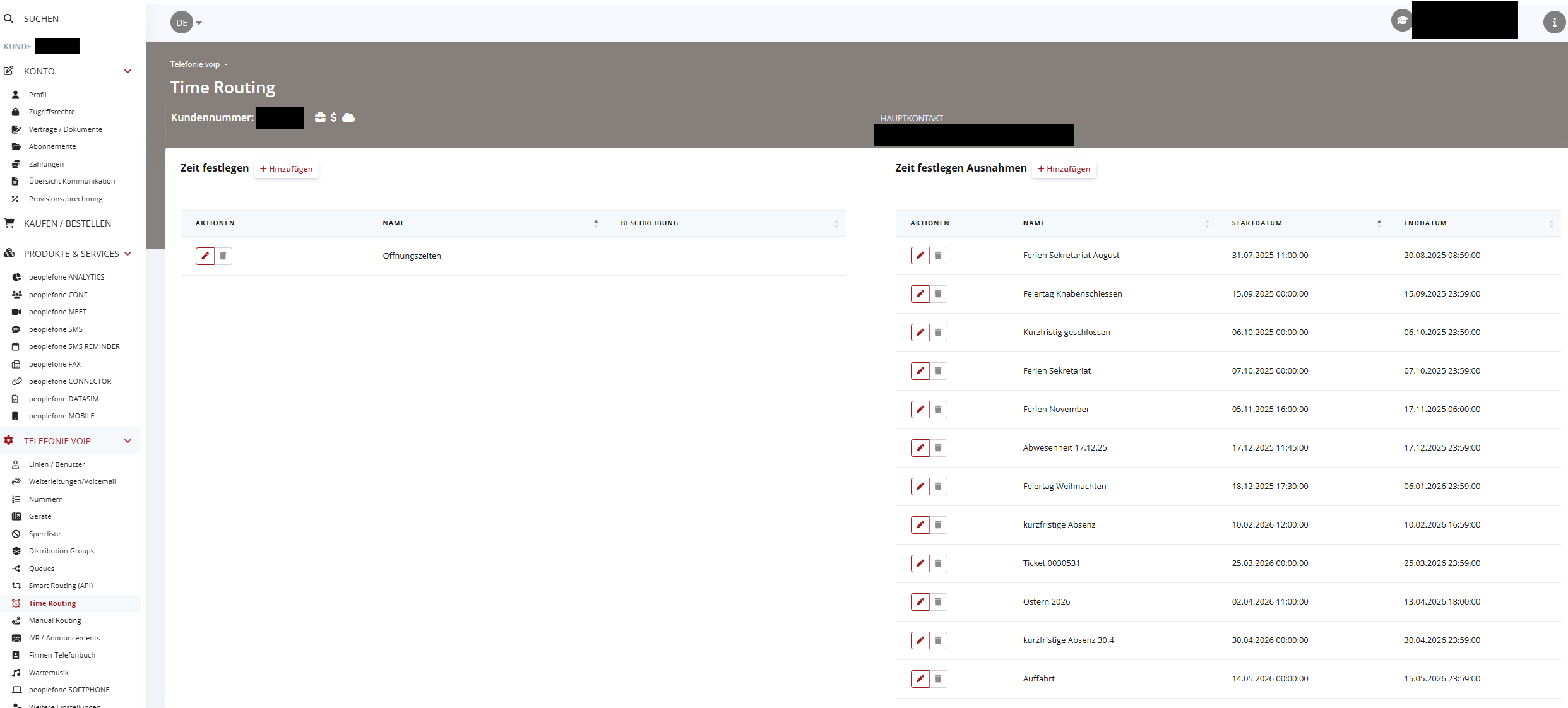Delete Feiertag Weihnachten exception
The width and height of the screenshot is (1568, 708).
[938, 487]
